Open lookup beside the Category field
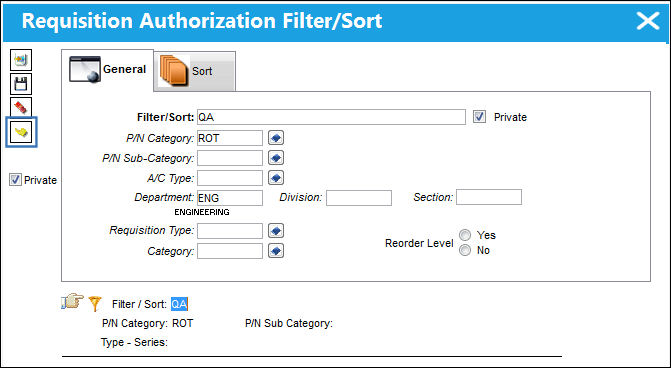Image resolution: width=671 pixels, height=368 pixels. (x=276, y=251)
